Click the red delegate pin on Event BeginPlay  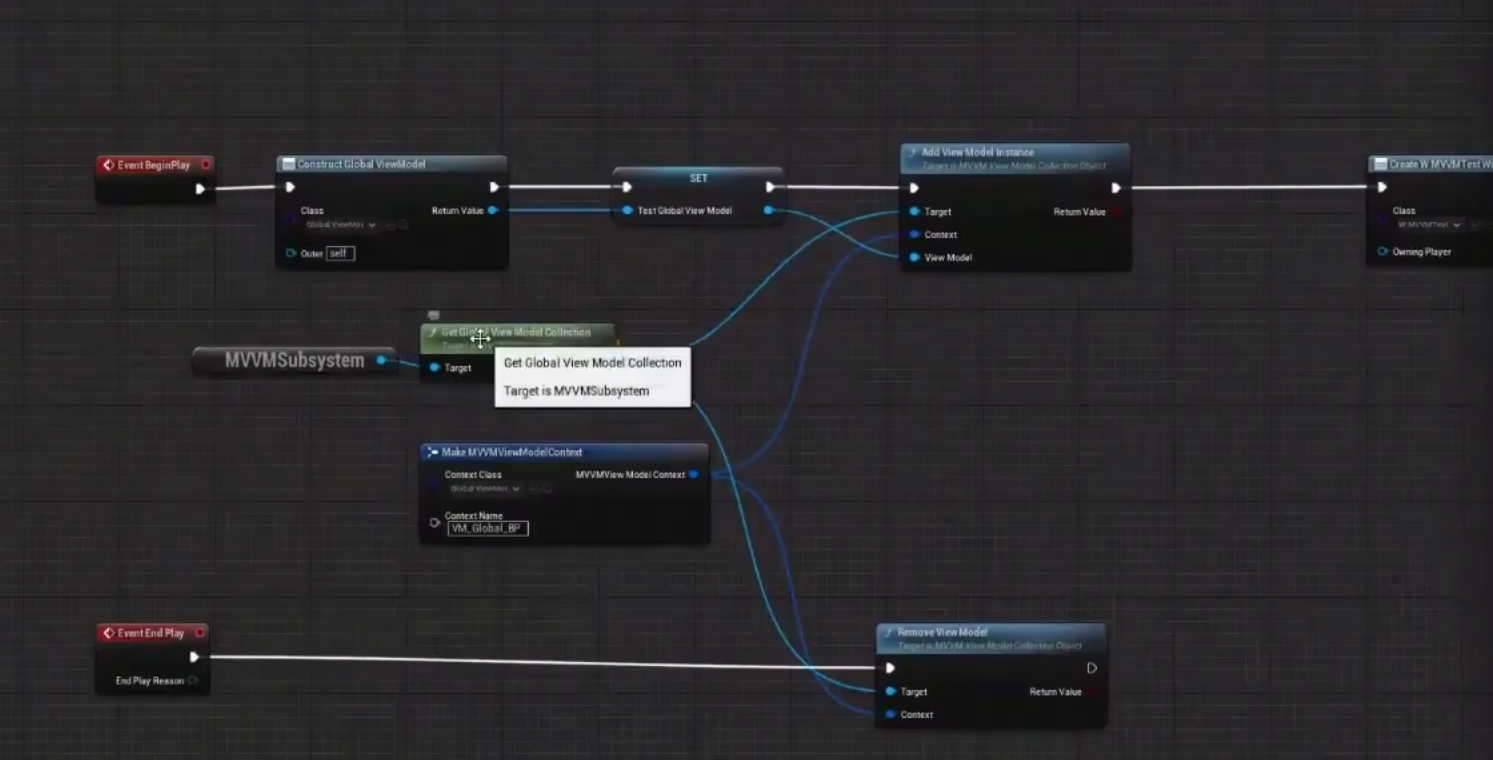[206, 165]
